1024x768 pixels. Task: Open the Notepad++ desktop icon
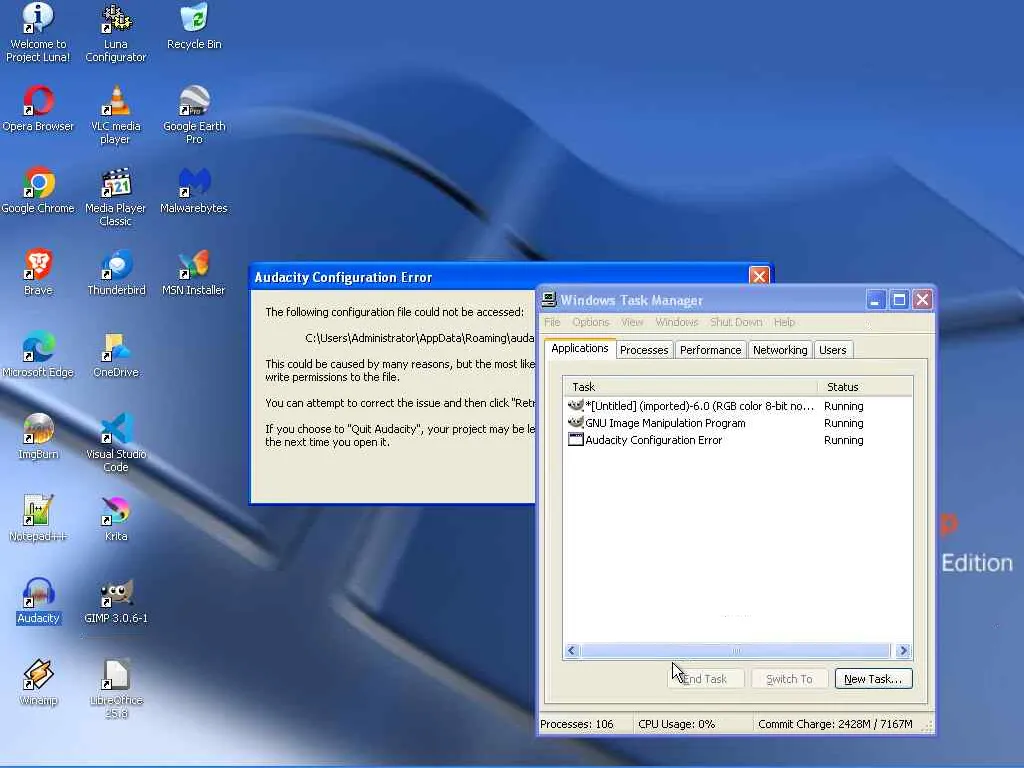pos(38,519)
